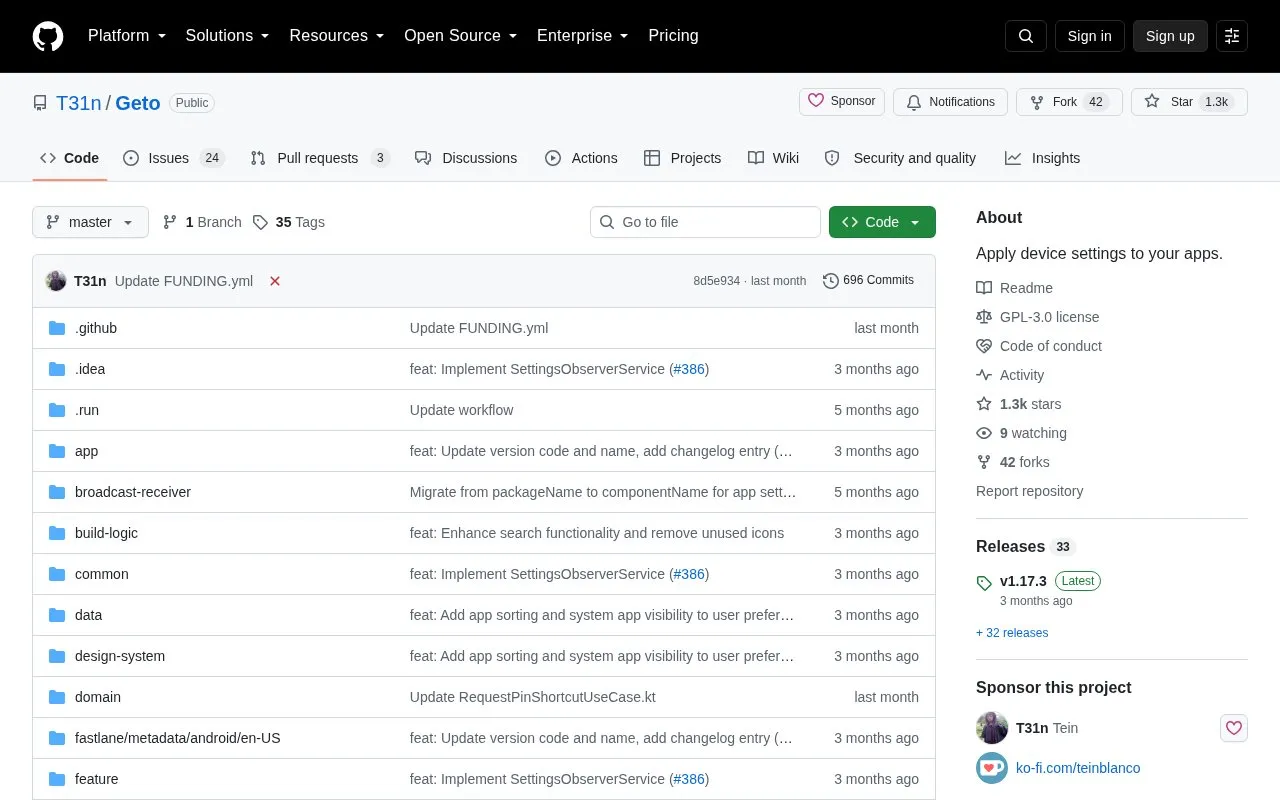Viewport: 1280px width, 800px height.
Task: Switch to the Pull requests tab
Action: (319, 158)
